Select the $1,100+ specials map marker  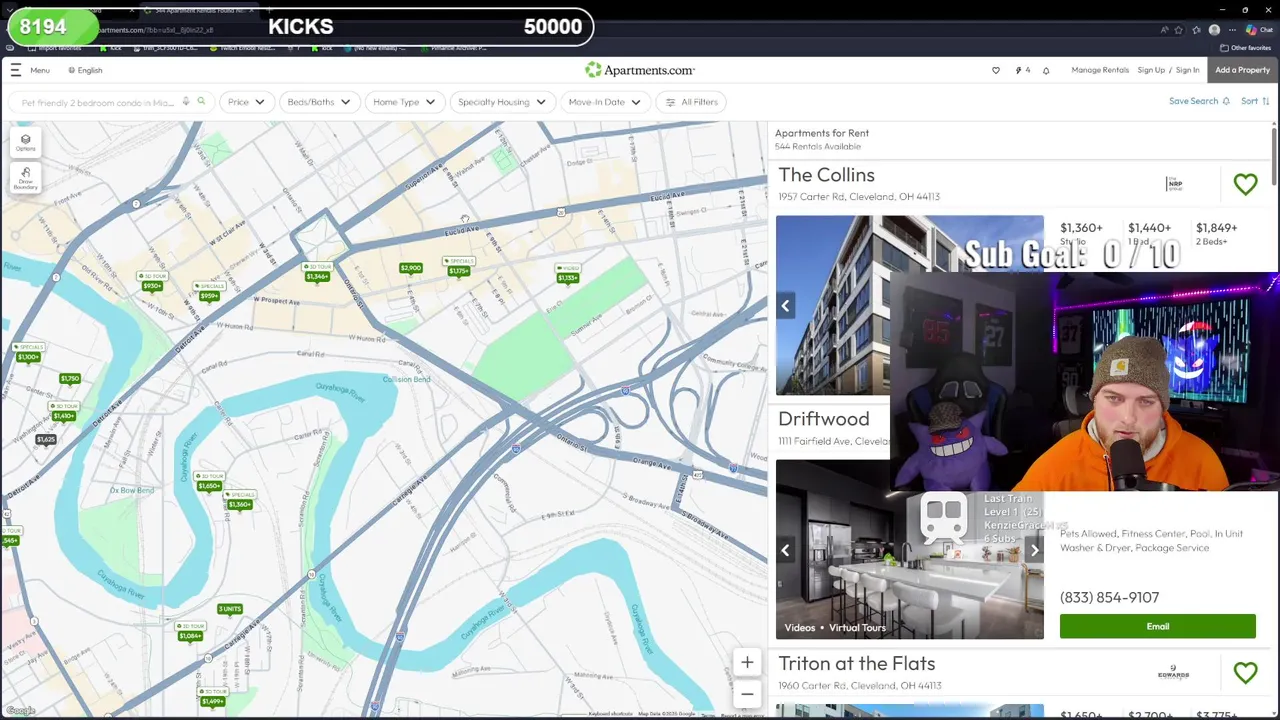[28, 357]
